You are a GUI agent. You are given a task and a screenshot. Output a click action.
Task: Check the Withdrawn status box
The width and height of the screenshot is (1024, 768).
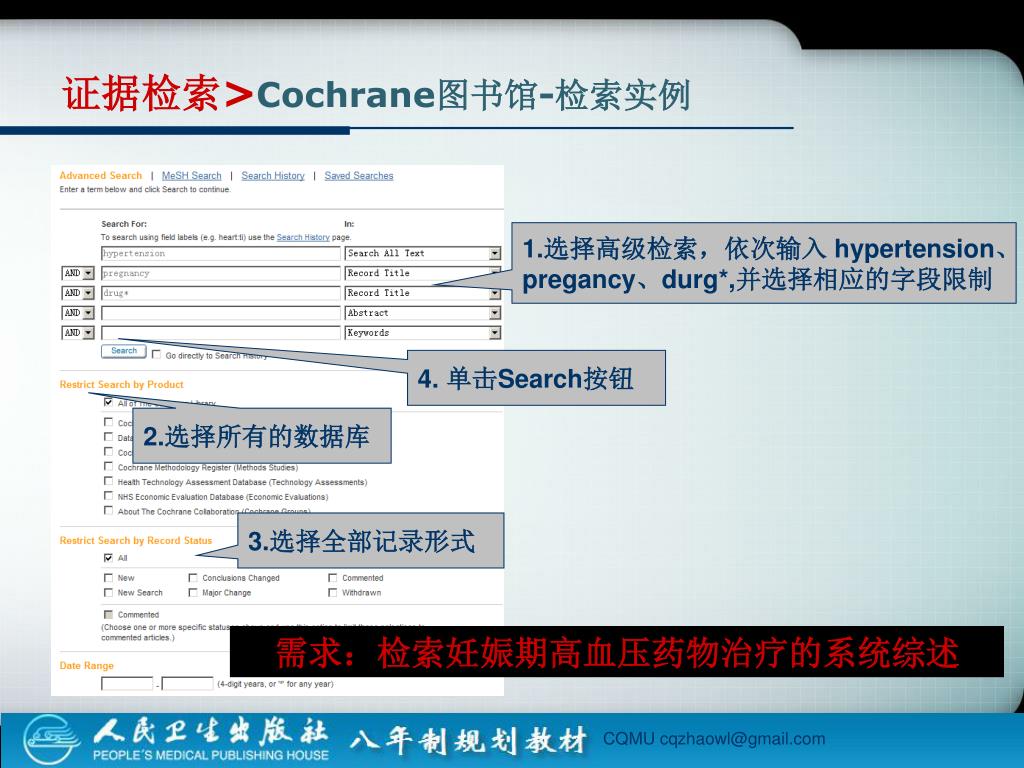[x=332, y=592]
